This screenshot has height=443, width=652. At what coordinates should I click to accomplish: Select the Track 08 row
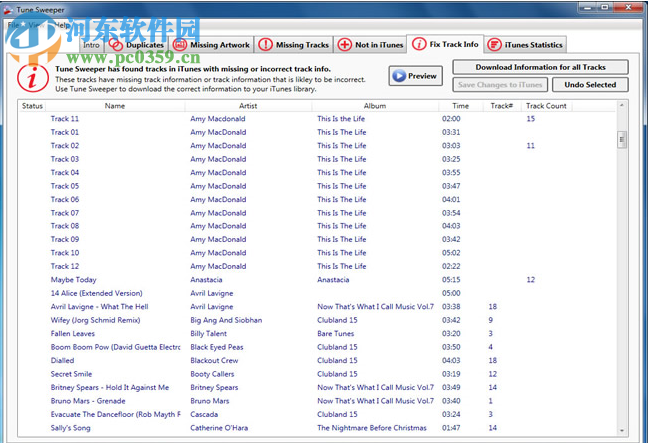coord(316,226)
